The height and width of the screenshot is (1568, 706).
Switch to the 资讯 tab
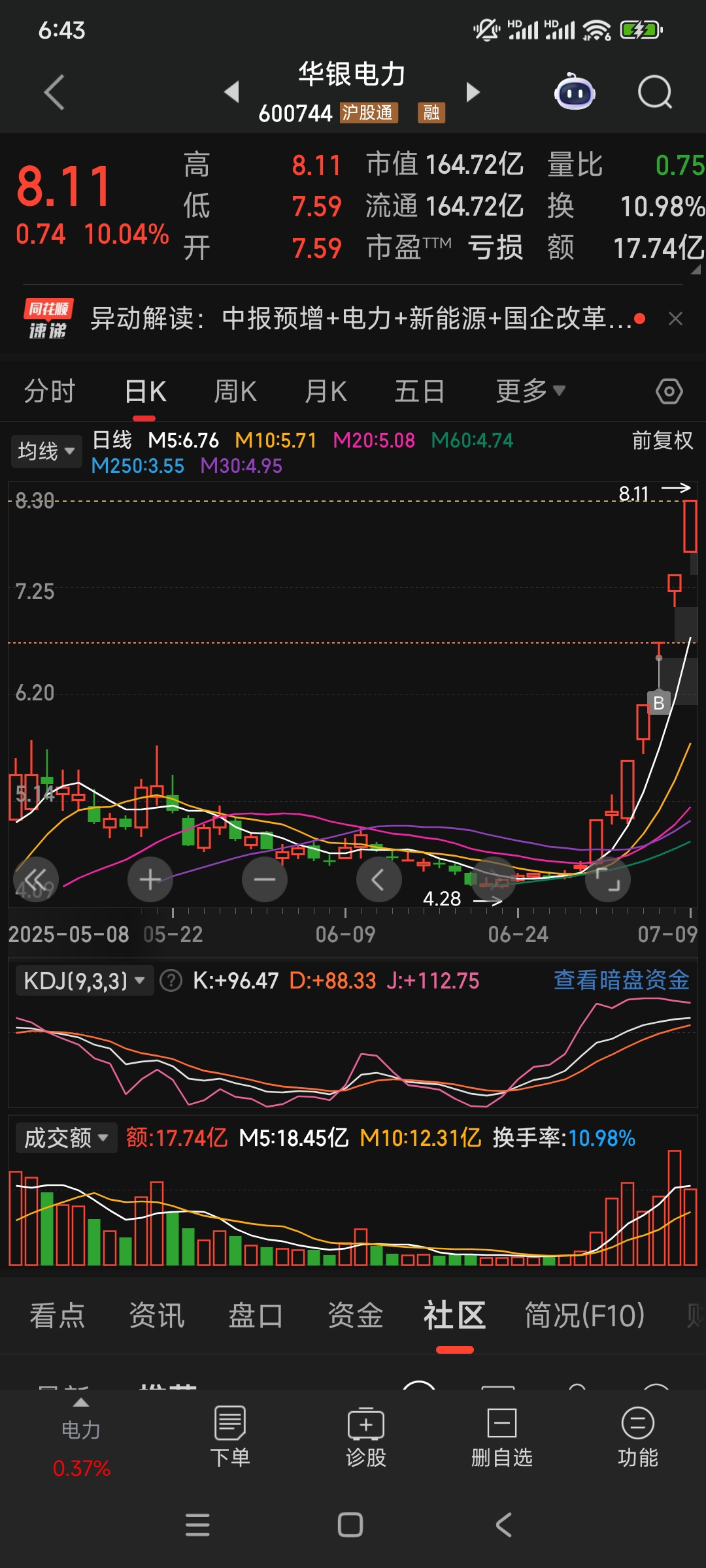pyautogui.click(x=157, y=1315)
